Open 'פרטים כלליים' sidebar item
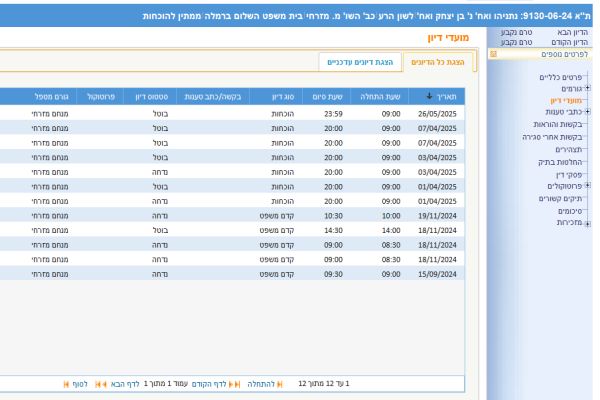This screenshot has width=600, height=400. click(x=561, y=77)
